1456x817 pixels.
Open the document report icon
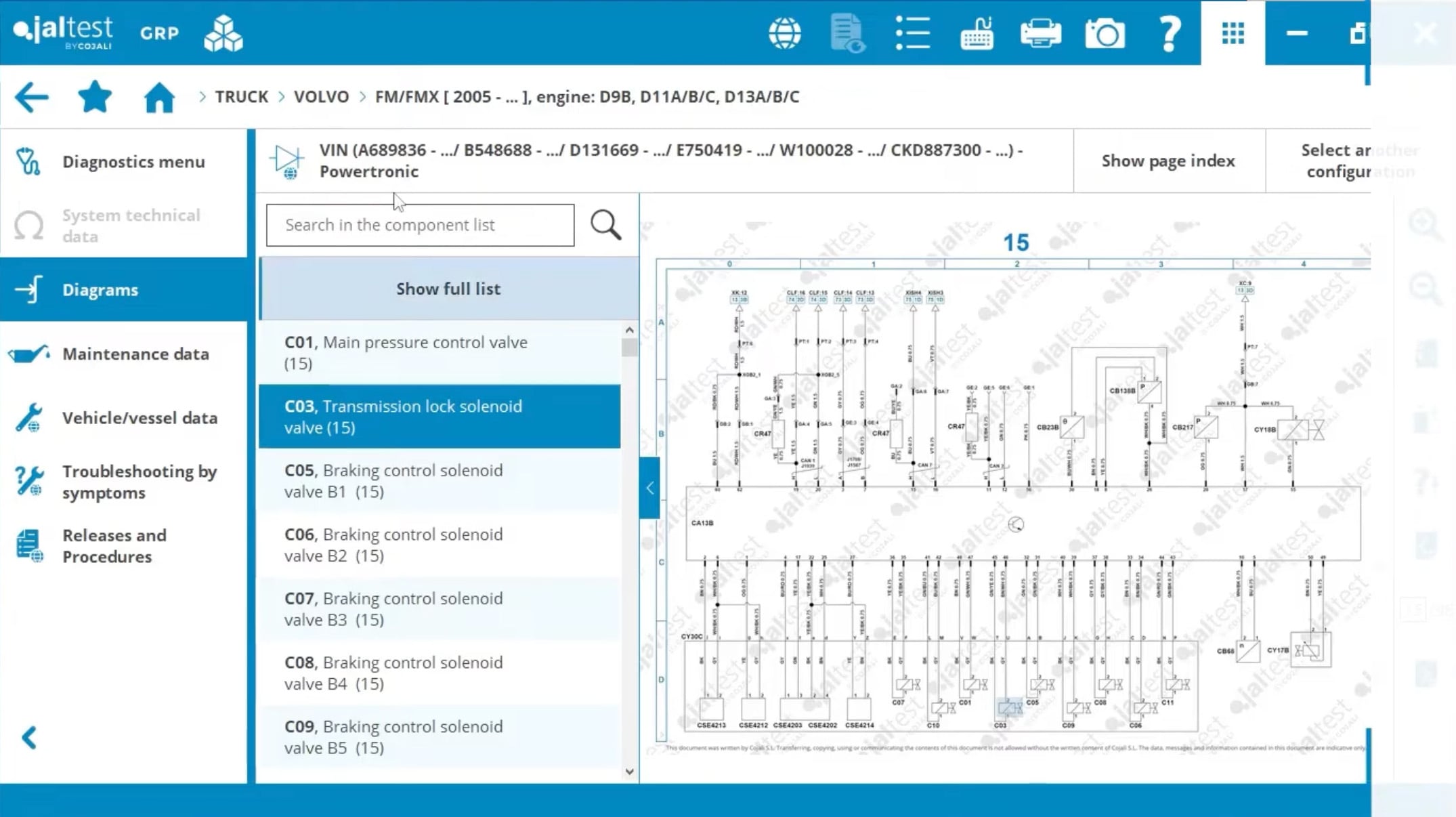coord(848,33)
